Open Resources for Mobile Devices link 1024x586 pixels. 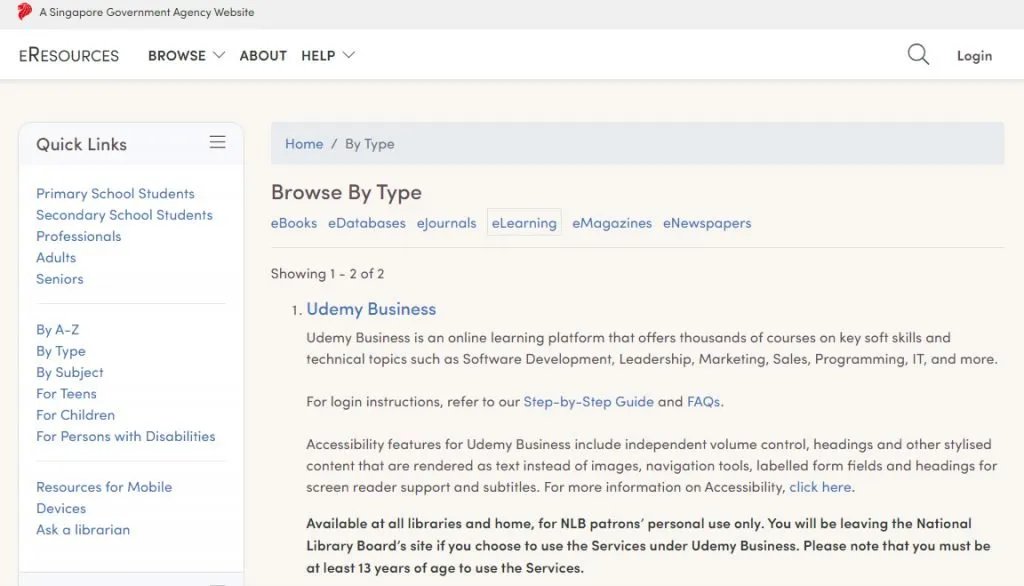pos(104,498)
